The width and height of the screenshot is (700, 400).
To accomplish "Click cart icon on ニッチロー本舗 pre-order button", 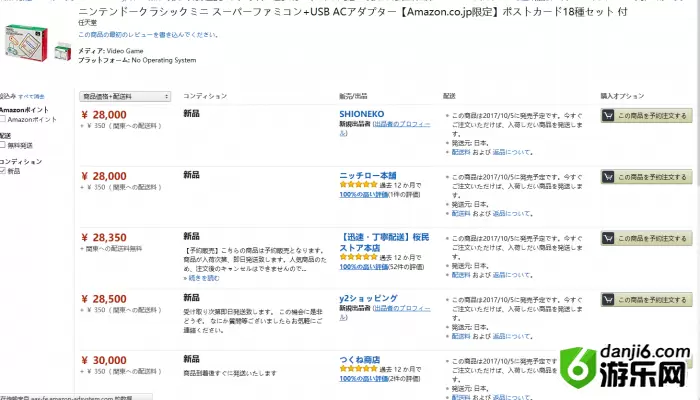I will [608, 177].
